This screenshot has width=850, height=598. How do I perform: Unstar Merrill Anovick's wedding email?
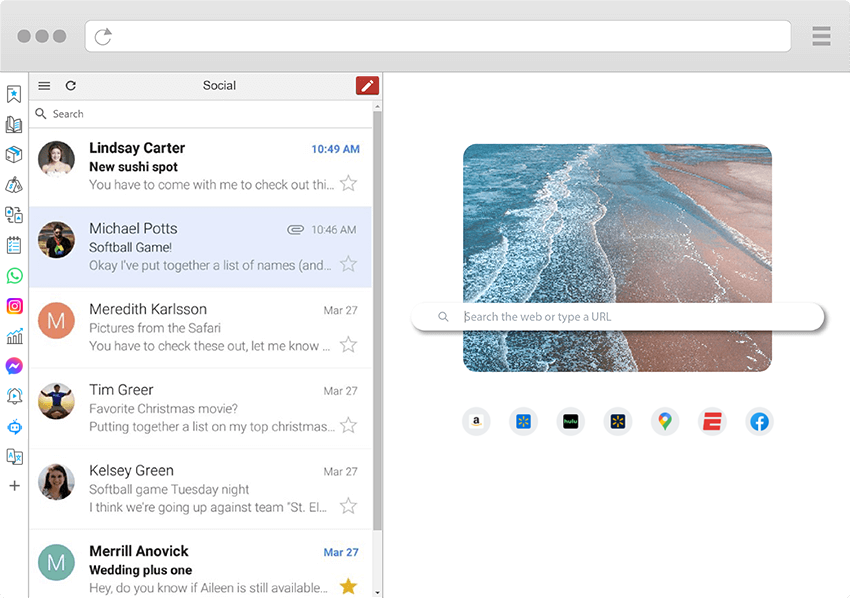[348, 588]
